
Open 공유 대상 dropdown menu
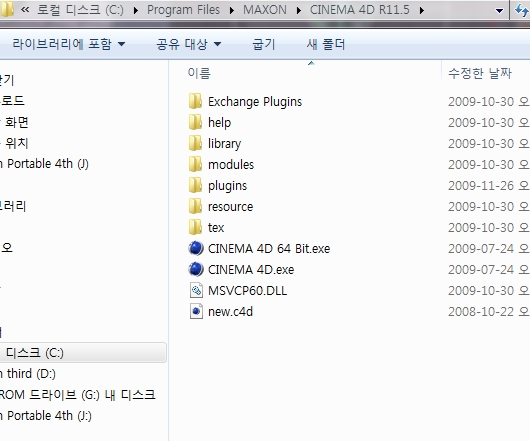click(189, 44)
